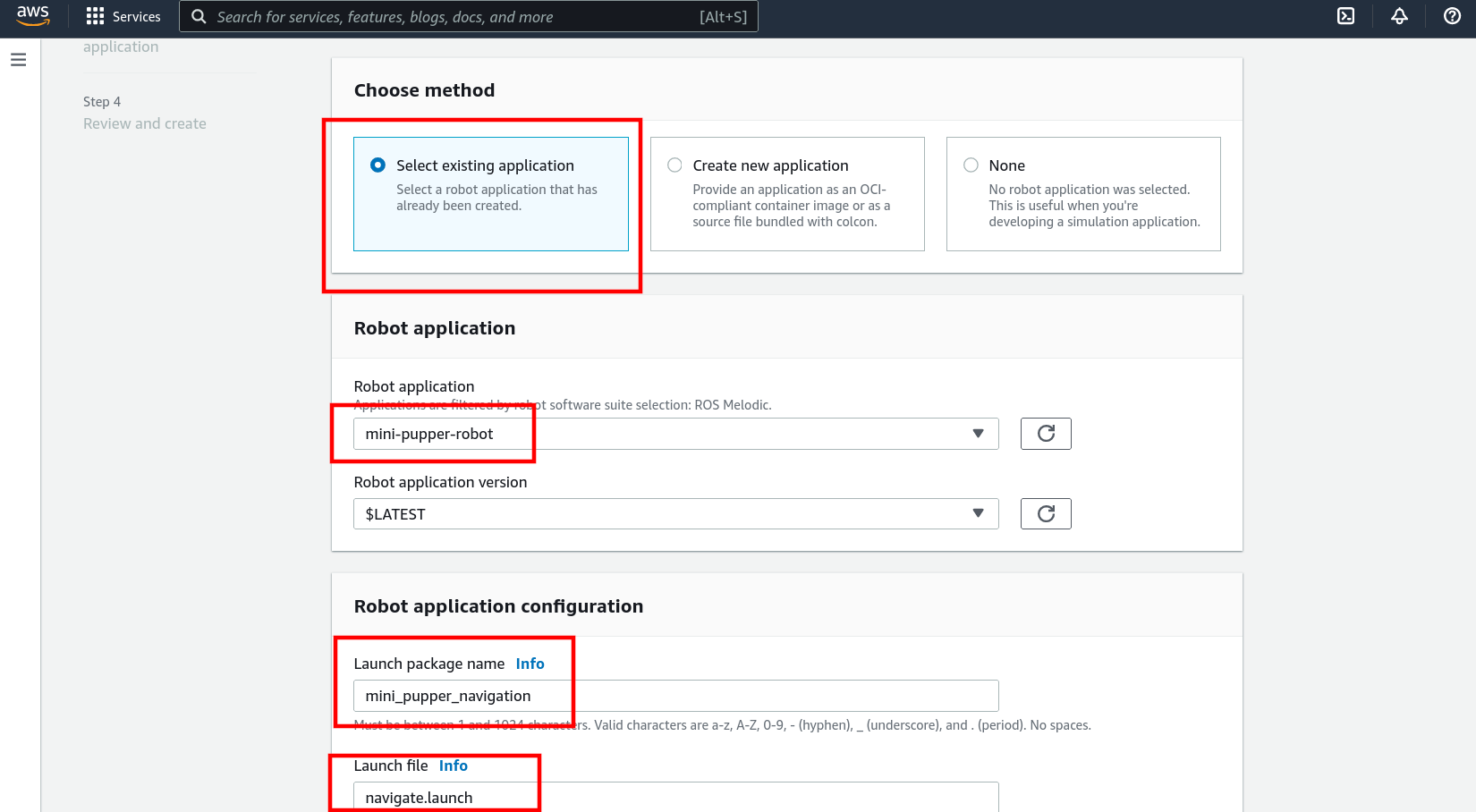Click the Services menu label

tap(136, 17)
